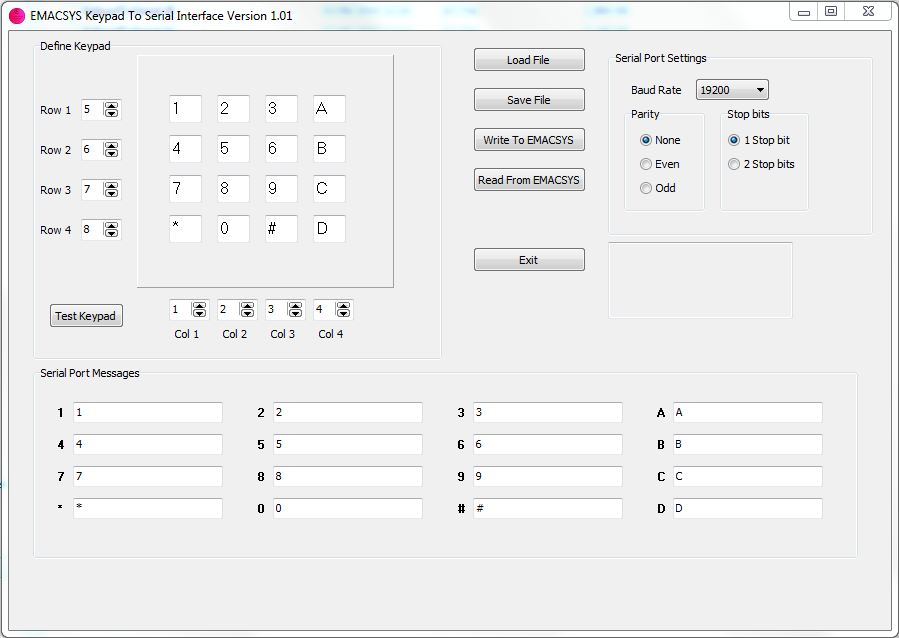899x638 pixels.
Task: Focus the serial message field for #
Action: pyautogui.click(x=547, y=509)
